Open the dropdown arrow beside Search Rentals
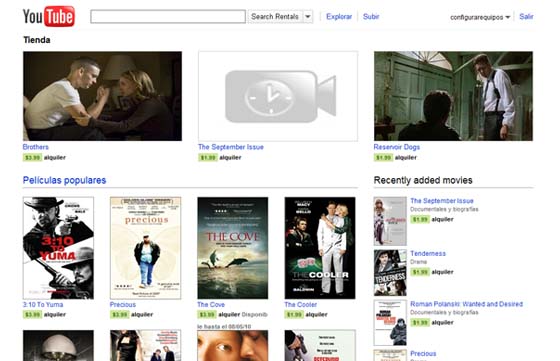 pos(308,16)
